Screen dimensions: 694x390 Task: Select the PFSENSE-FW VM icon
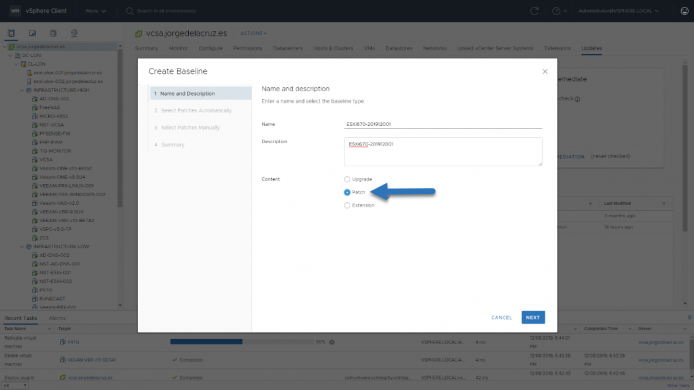[35, 134]
